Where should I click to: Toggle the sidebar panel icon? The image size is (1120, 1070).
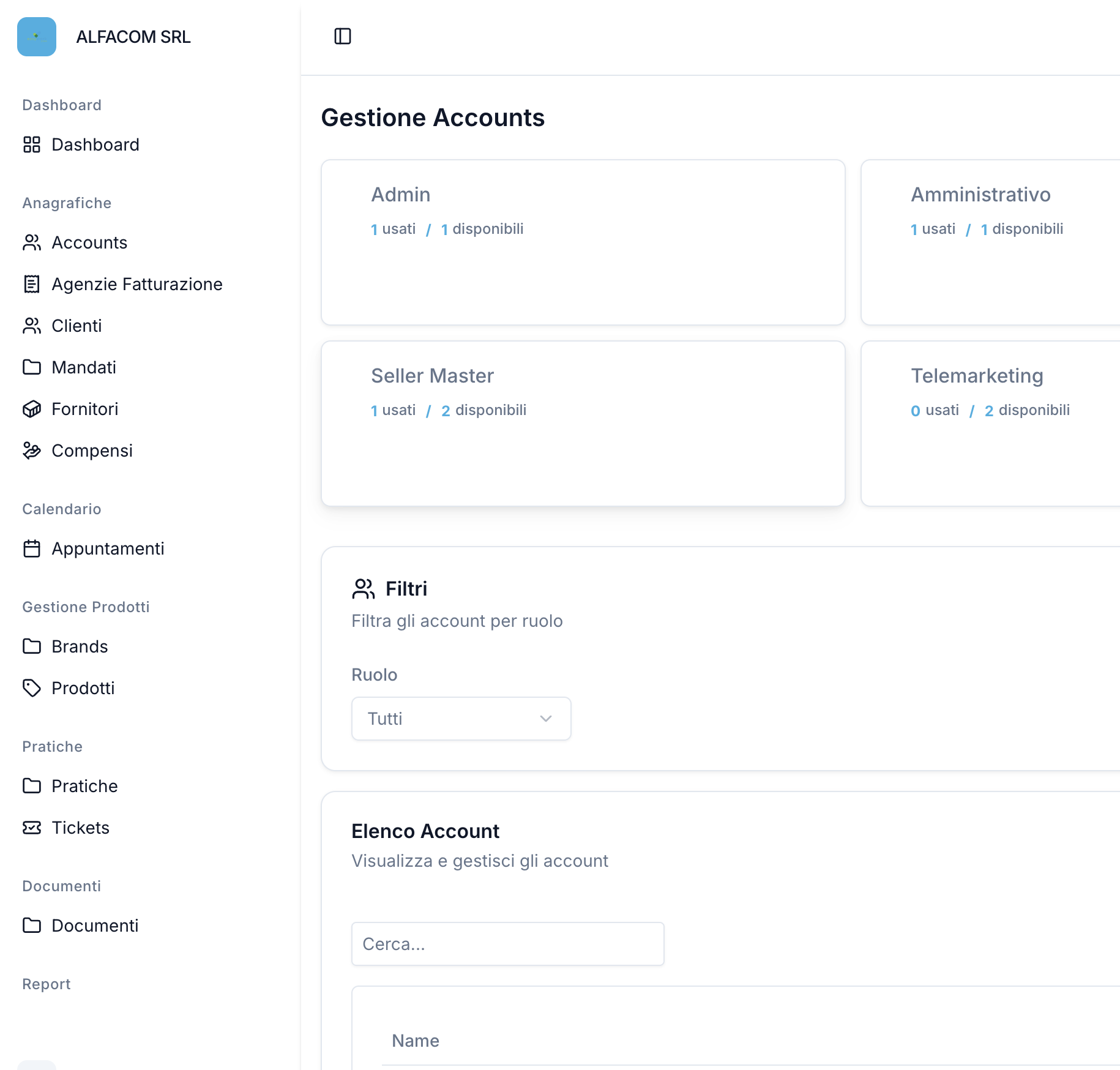(x=343, y=37)
